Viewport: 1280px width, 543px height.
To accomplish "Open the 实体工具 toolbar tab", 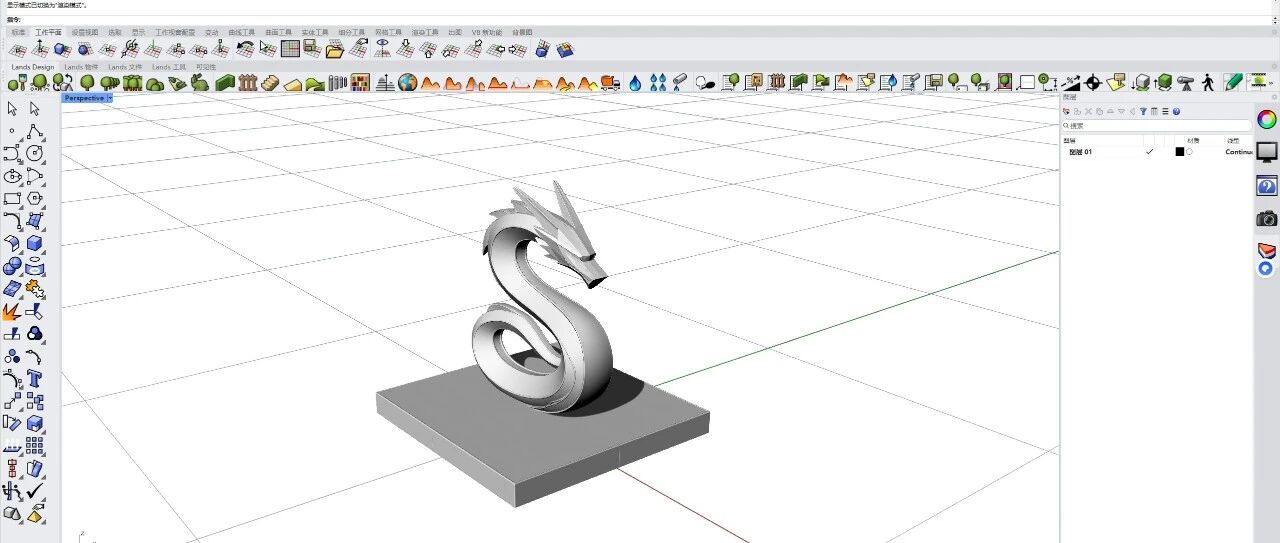I will (x=315, y=32).
